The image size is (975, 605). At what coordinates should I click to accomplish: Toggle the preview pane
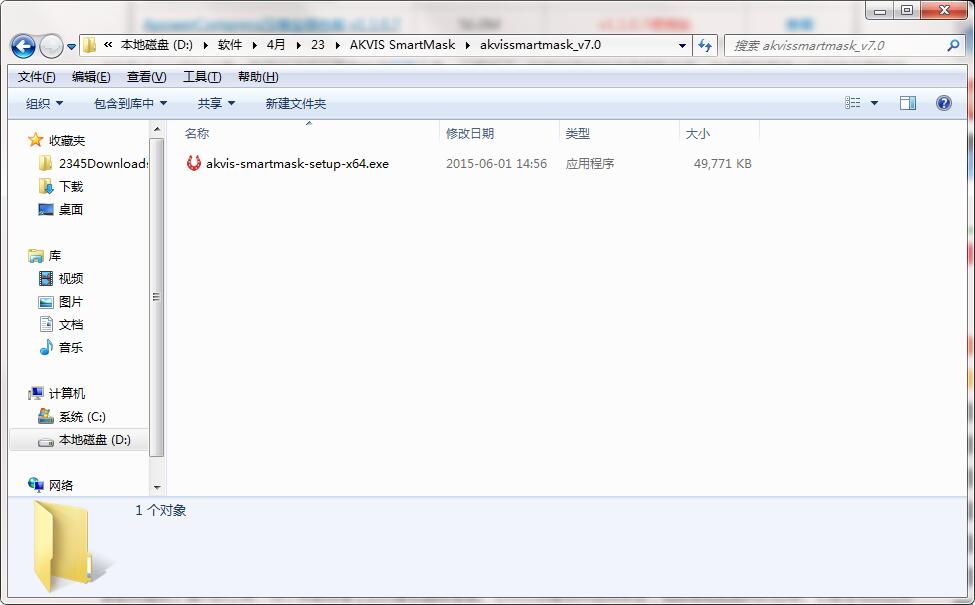pos(908,103)
